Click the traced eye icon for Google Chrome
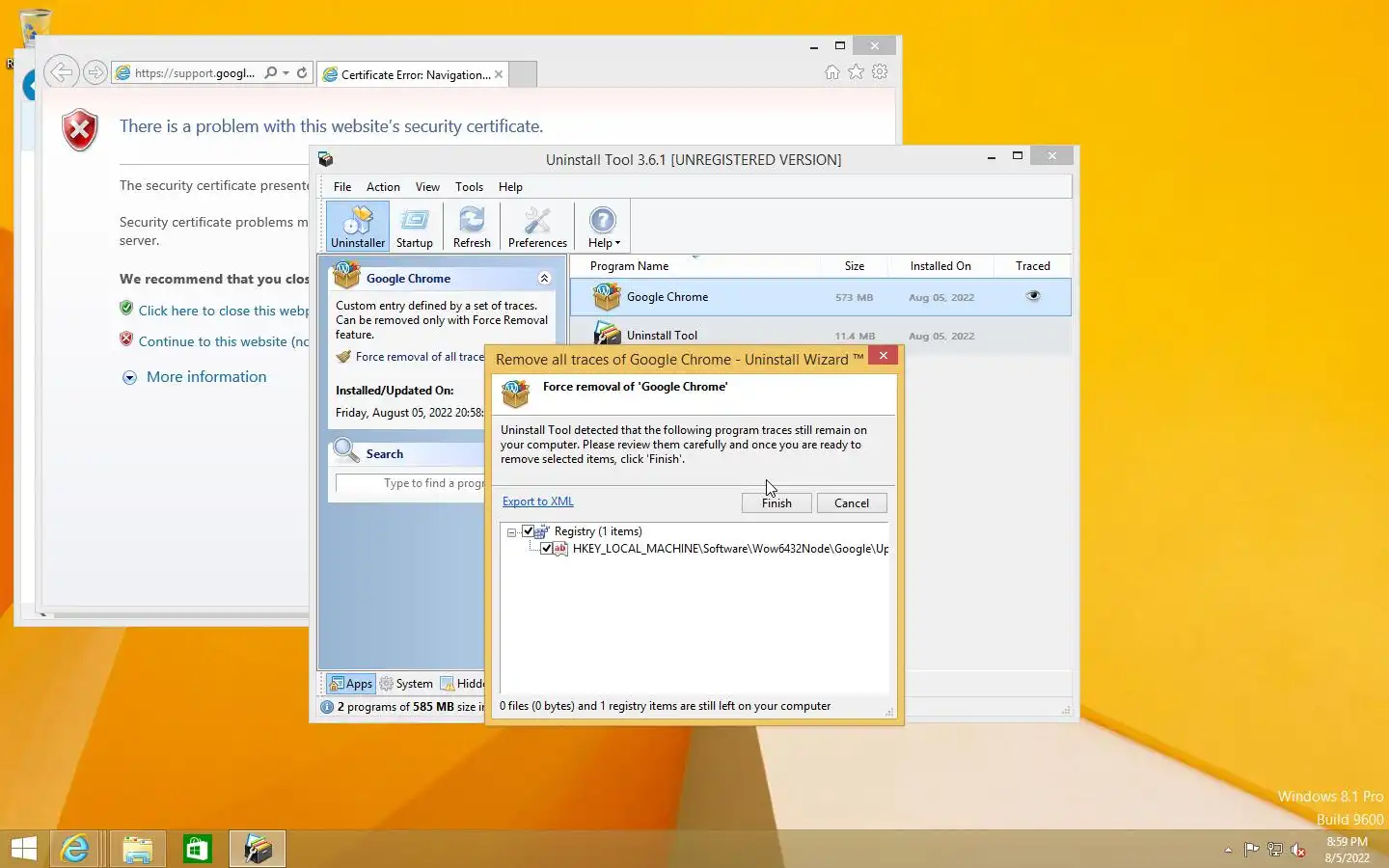 pyautogui.click(x=1033, y=296)
